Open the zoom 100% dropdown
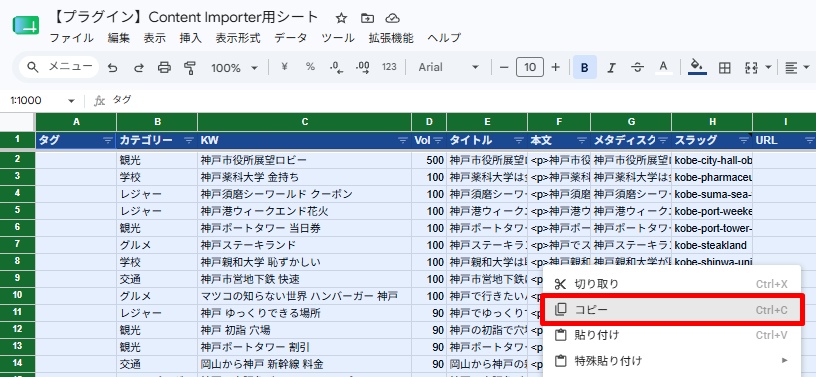 click(x=234, y=68)
